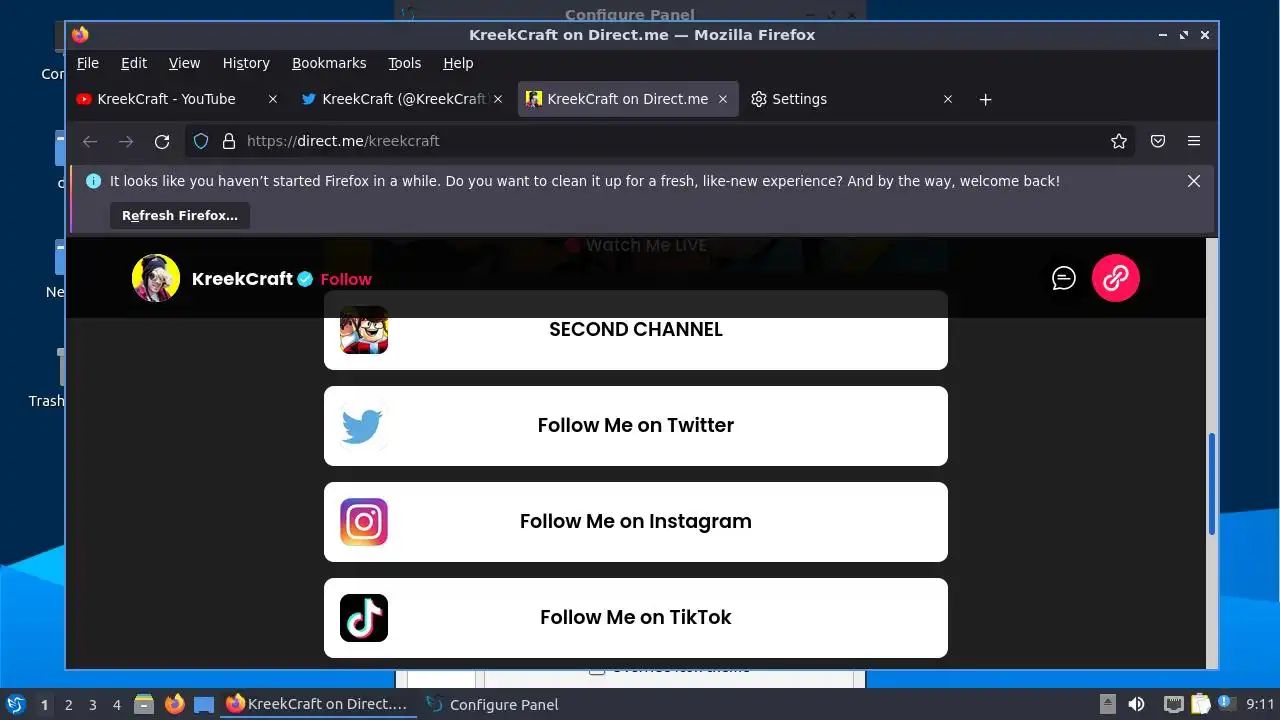Open the Save to Pocket icon

(x=1158, y=141)
